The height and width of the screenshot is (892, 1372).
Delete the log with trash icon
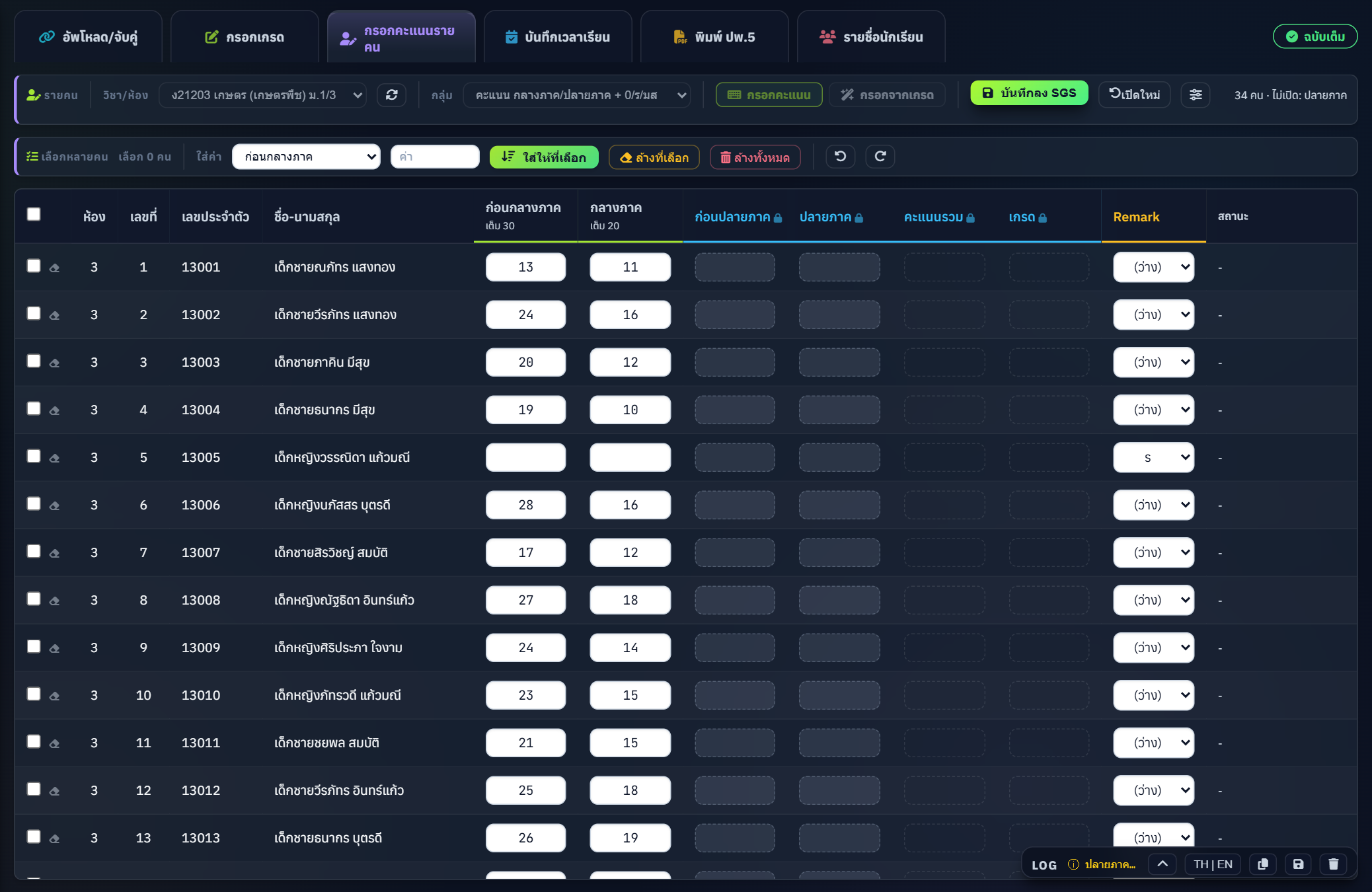pos(1333,864)
